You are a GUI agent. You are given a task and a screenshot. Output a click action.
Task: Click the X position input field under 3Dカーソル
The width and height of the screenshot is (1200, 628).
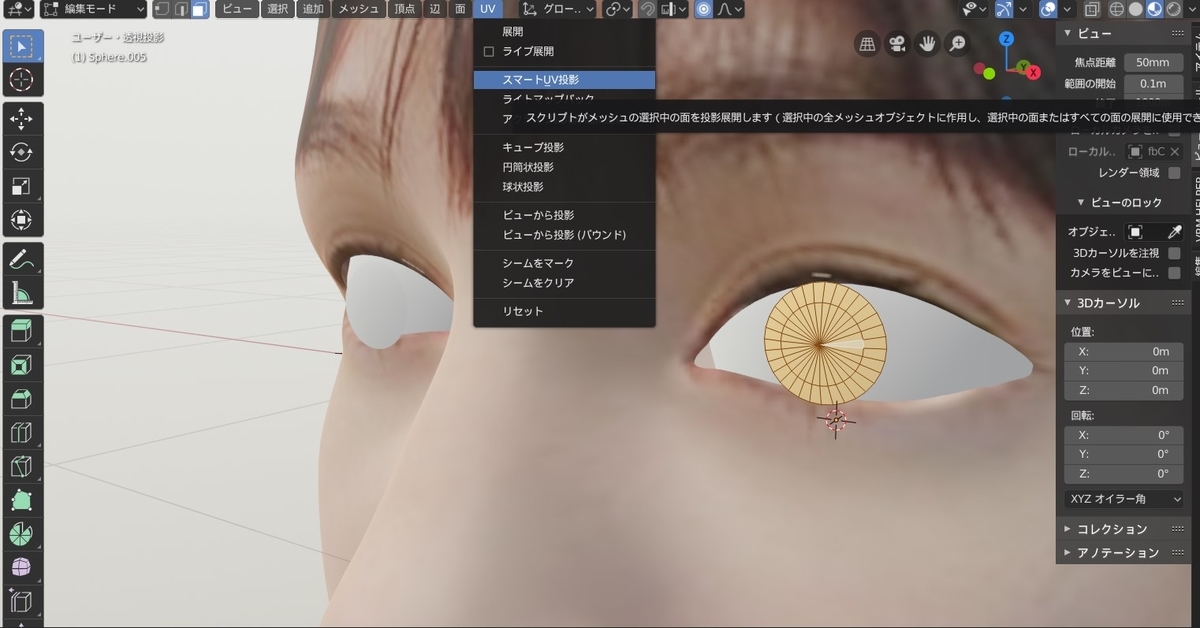pos(1123,351)
